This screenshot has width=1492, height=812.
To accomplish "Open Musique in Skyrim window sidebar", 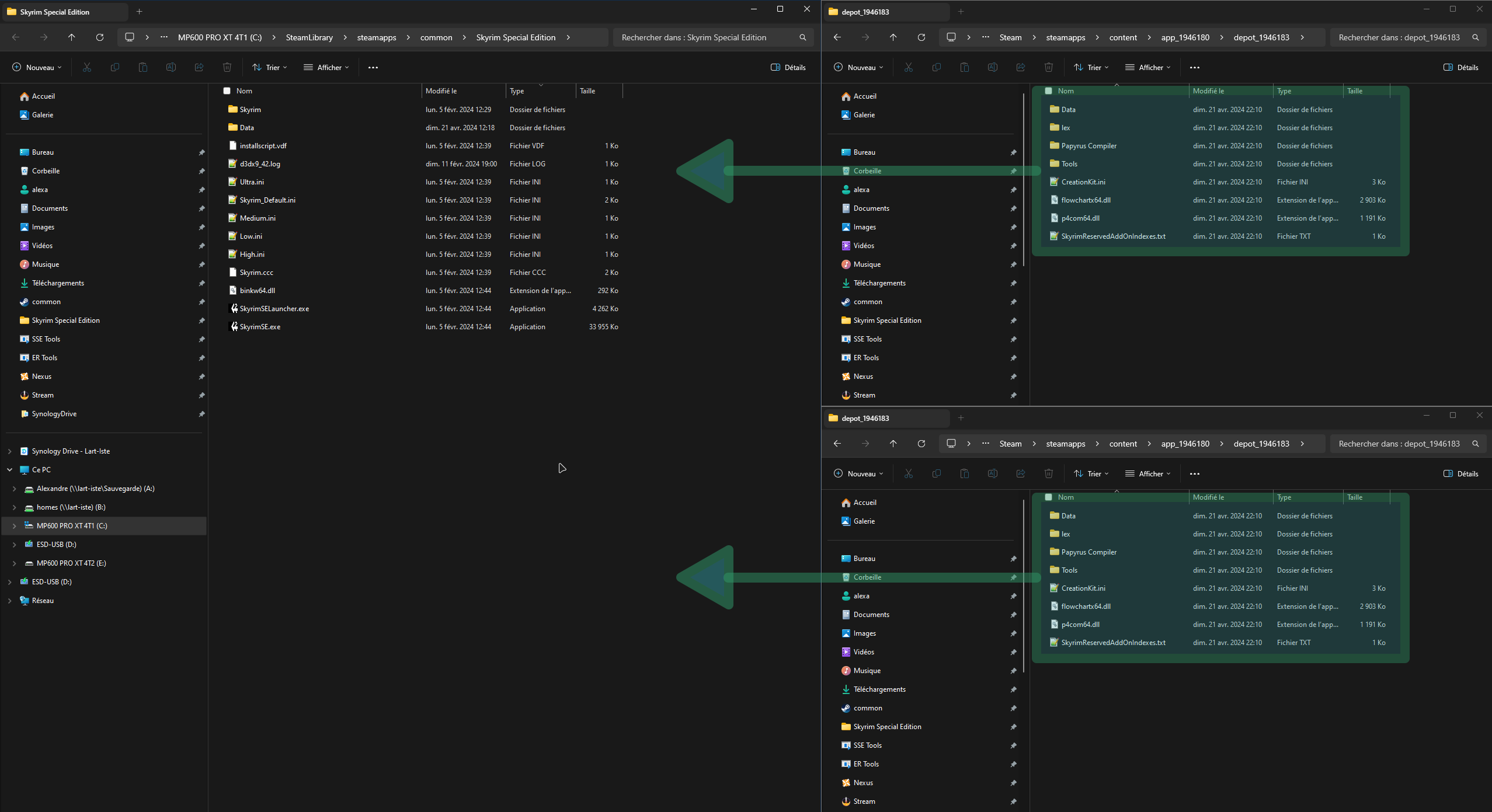I will tap(46, 264).
